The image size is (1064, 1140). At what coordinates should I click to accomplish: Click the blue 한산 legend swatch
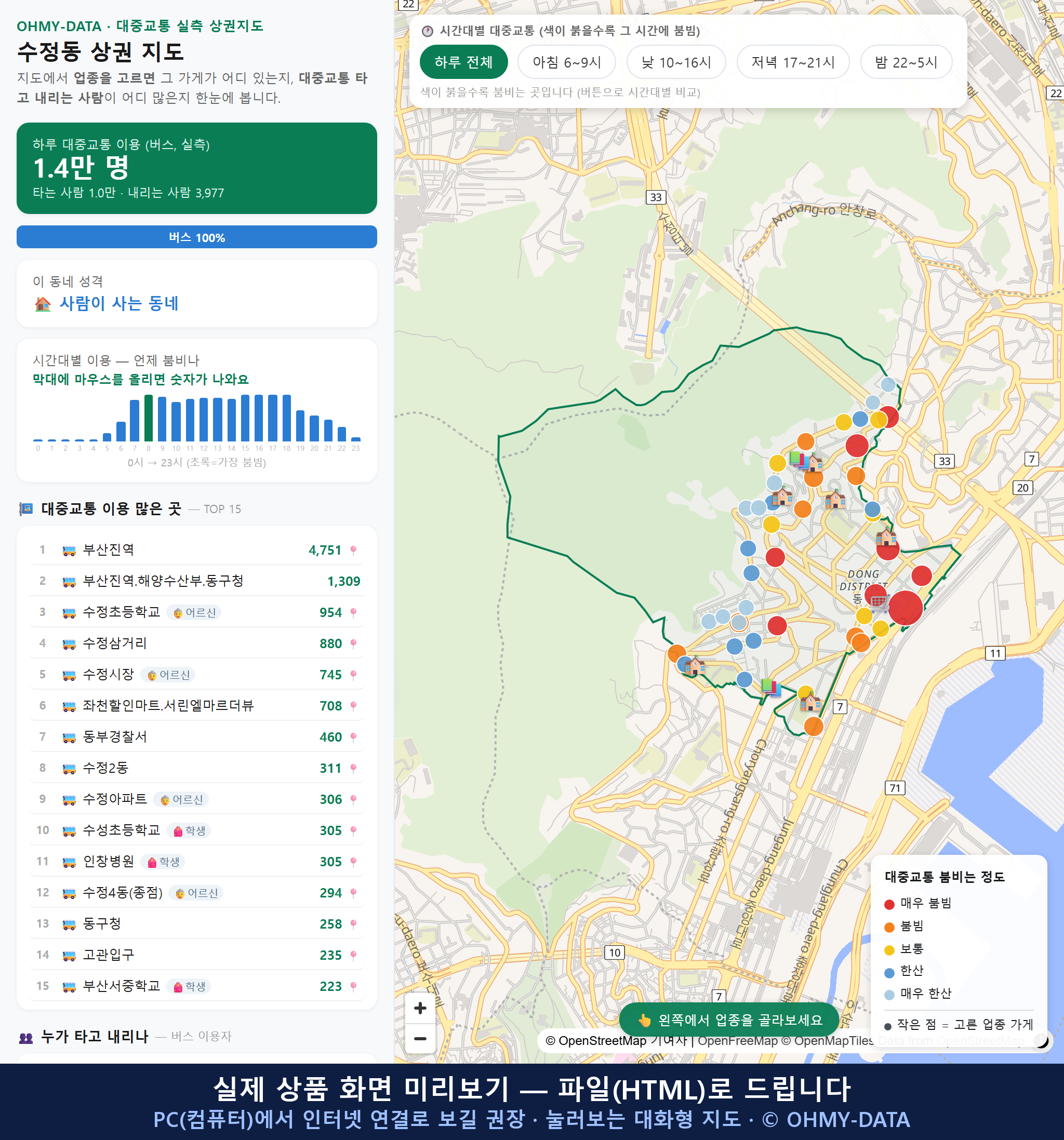pyautogui.click(x=889, y=973)
